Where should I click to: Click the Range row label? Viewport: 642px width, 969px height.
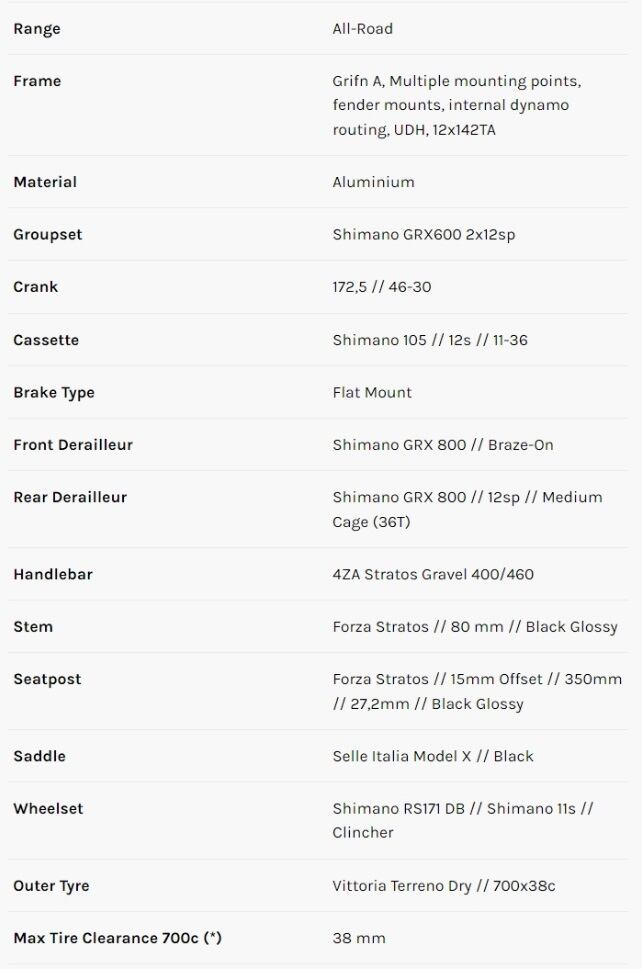[x=37, y=29]
